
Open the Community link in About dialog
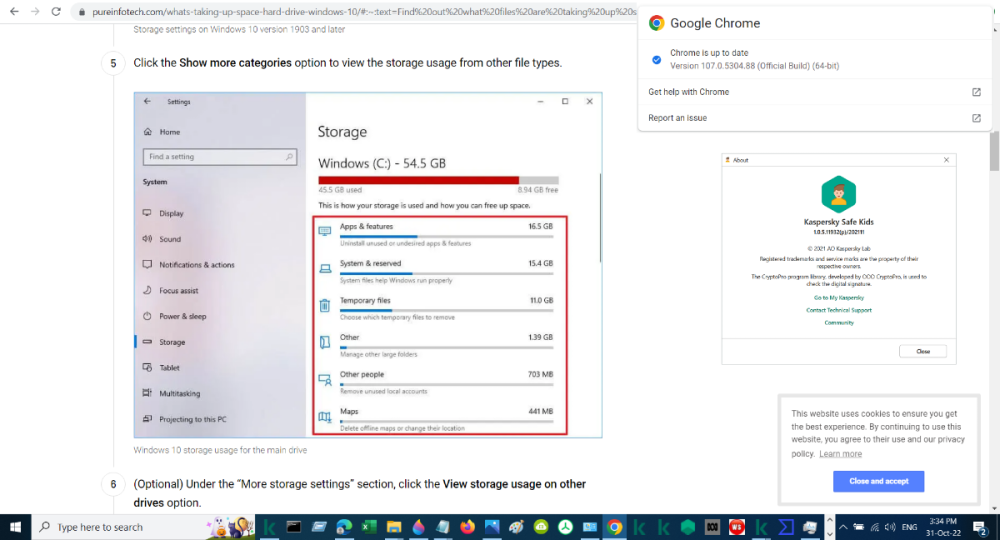click(839, 323)
